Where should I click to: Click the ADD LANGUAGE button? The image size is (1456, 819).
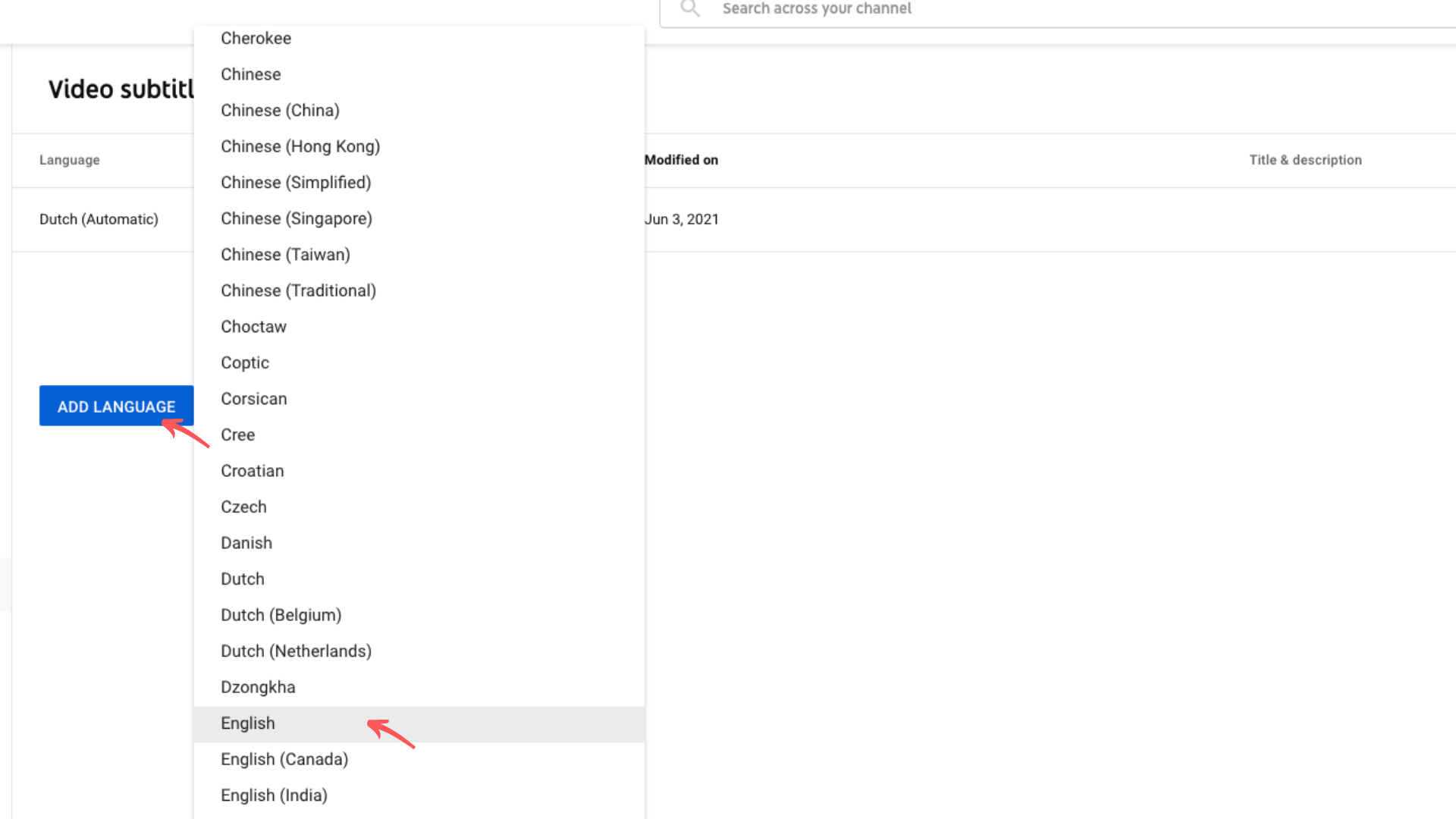pos(116,405)
